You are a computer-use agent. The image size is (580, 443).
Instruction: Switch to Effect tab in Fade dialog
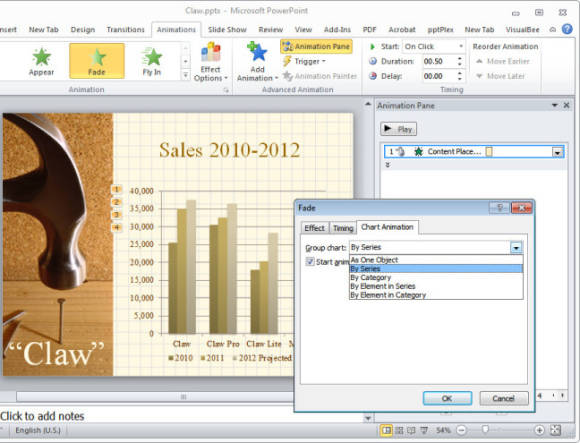point(314,228)
